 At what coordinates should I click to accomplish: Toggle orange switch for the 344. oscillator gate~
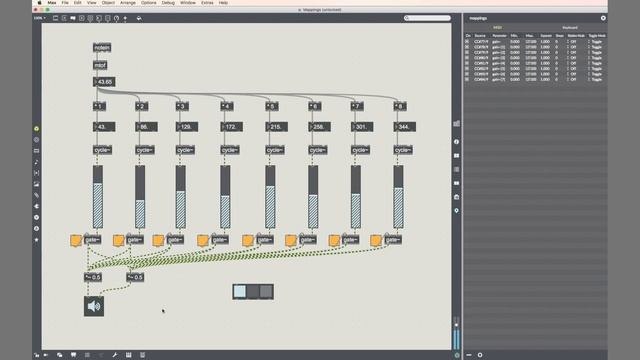(376, 240)
